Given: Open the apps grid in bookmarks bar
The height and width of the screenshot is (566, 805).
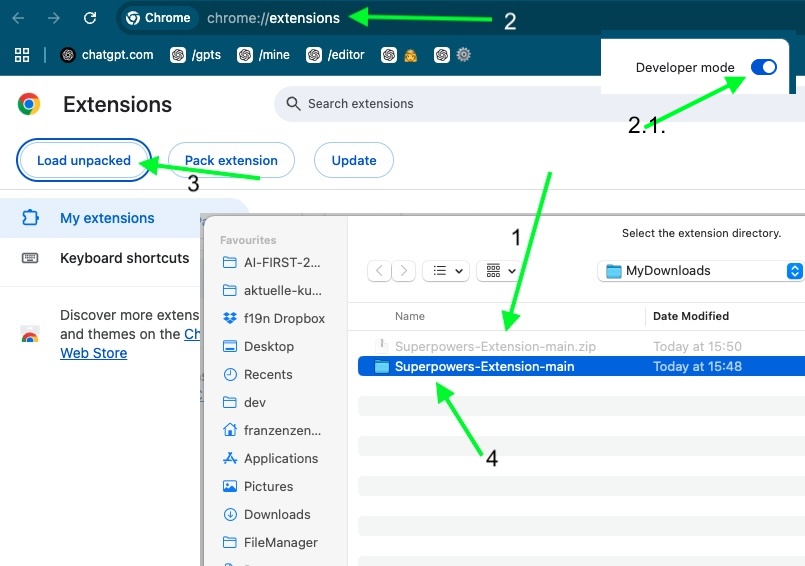Looking at the screenshot, I should coord(22,55).
